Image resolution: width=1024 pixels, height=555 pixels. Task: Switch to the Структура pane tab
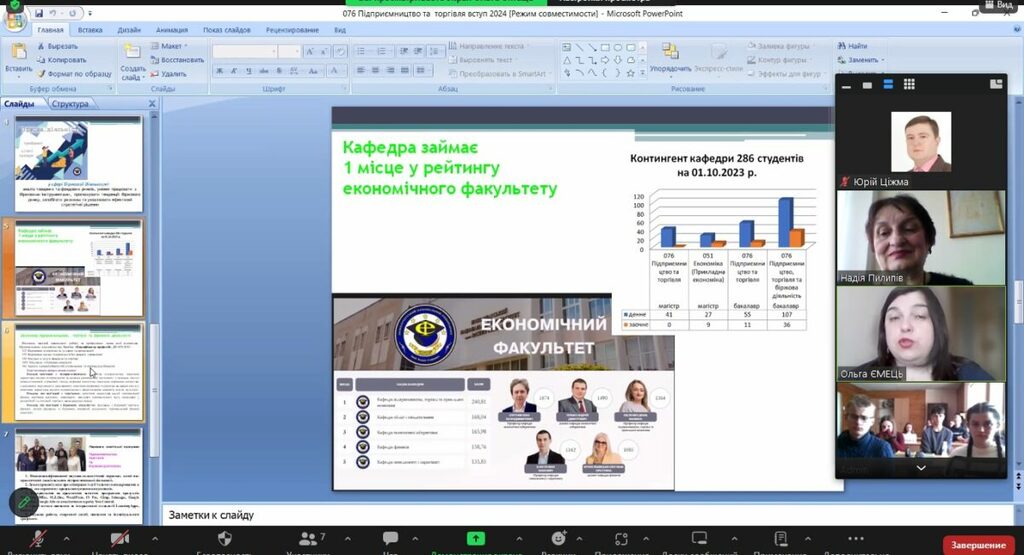[70, 104]
